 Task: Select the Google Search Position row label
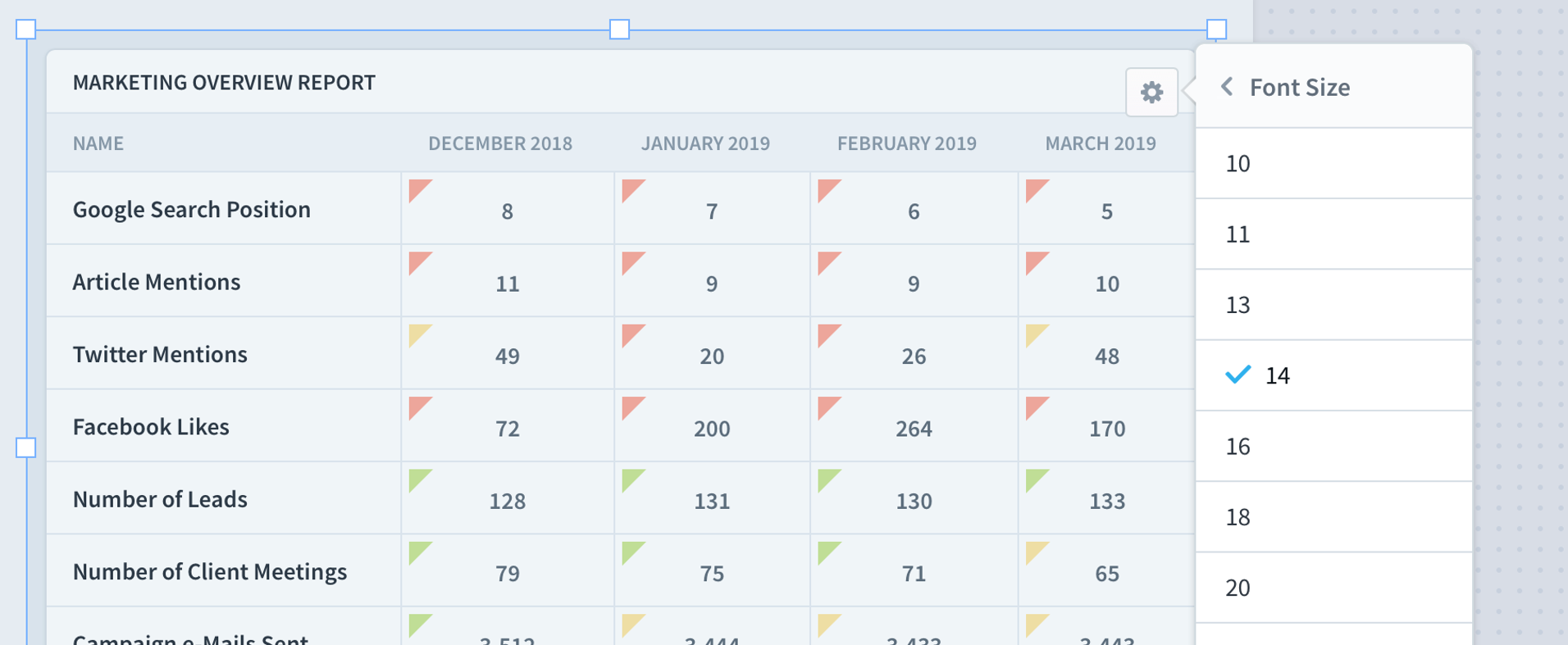[x=192, y=210]
